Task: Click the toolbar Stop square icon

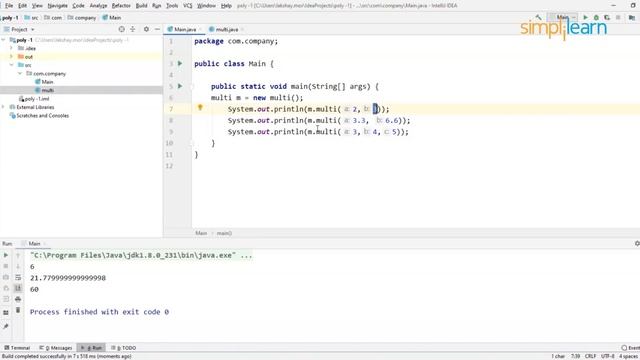Action: coord(618,18)
